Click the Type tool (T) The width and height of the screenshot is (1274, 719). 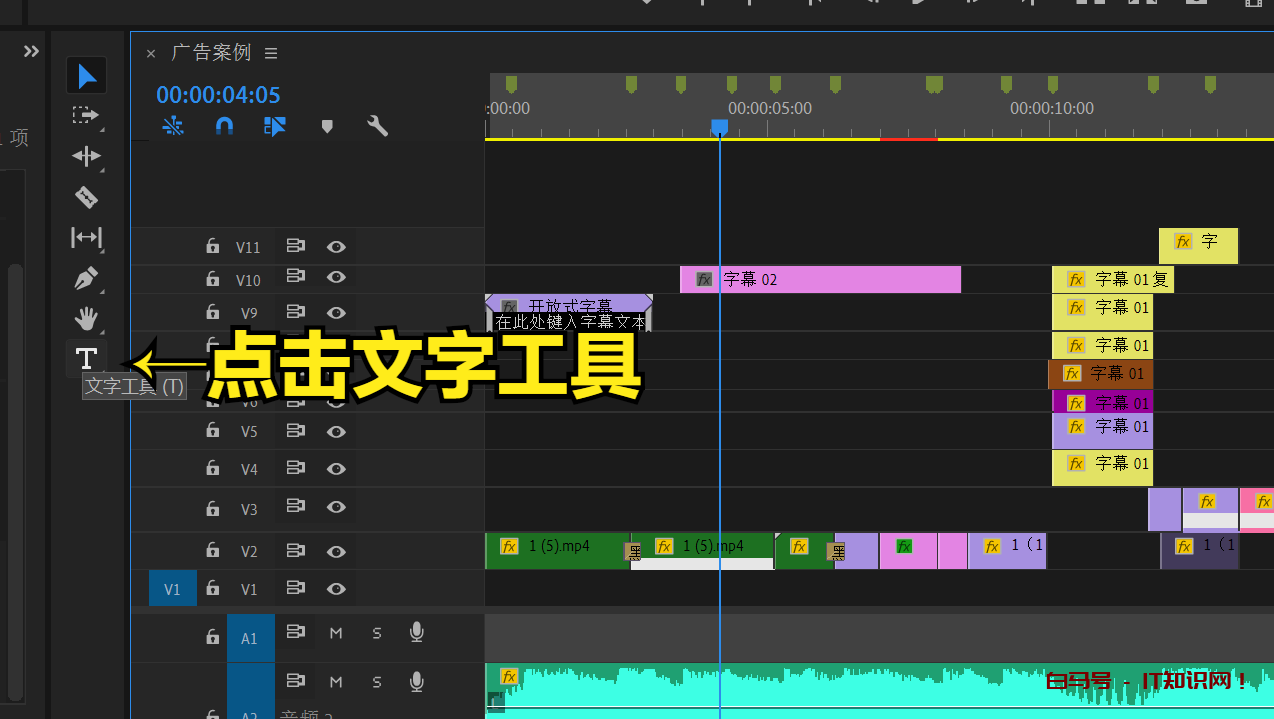click(86, 358)
